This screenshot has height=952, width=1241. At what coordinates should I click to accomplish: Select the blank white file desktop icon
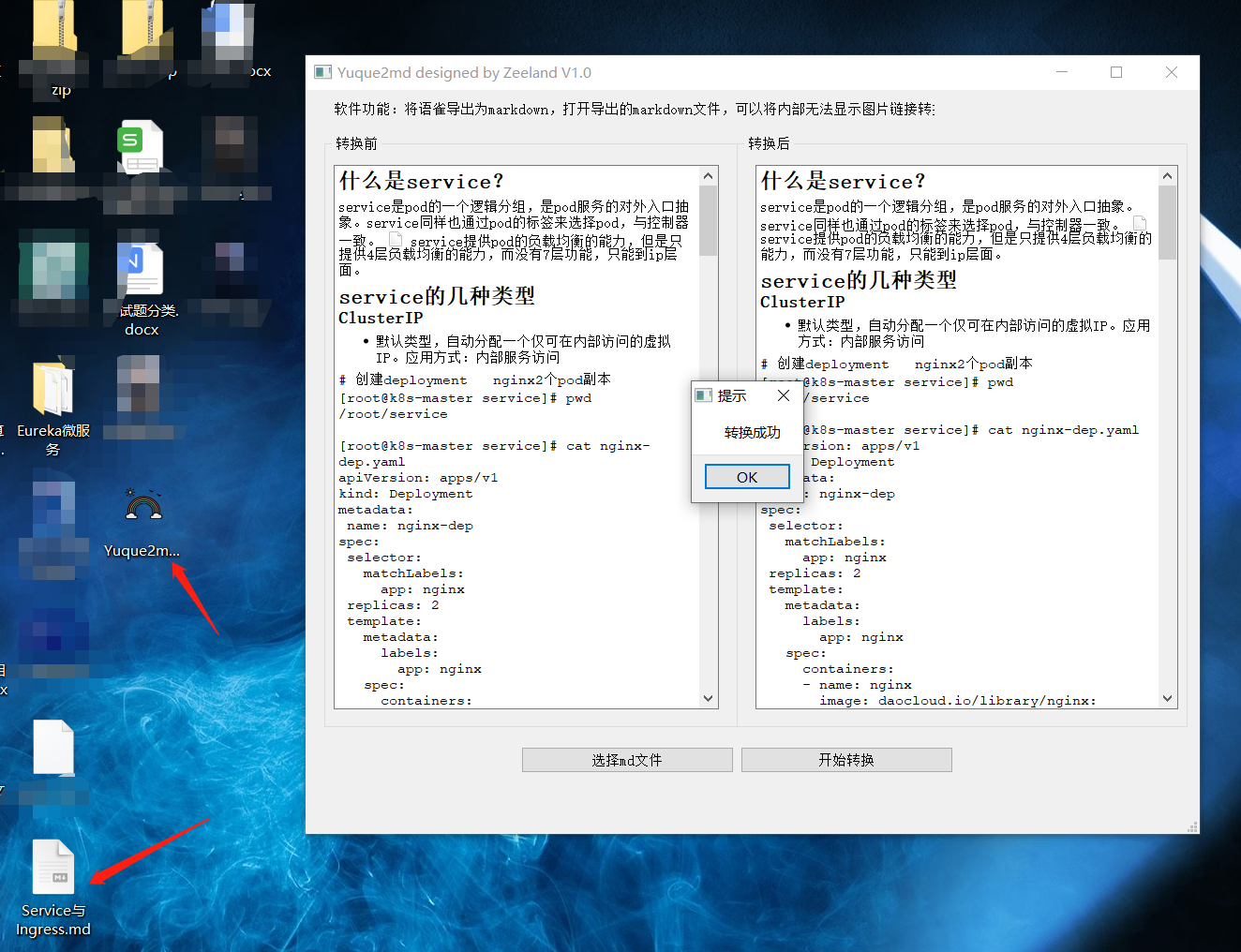pos(53,747)
